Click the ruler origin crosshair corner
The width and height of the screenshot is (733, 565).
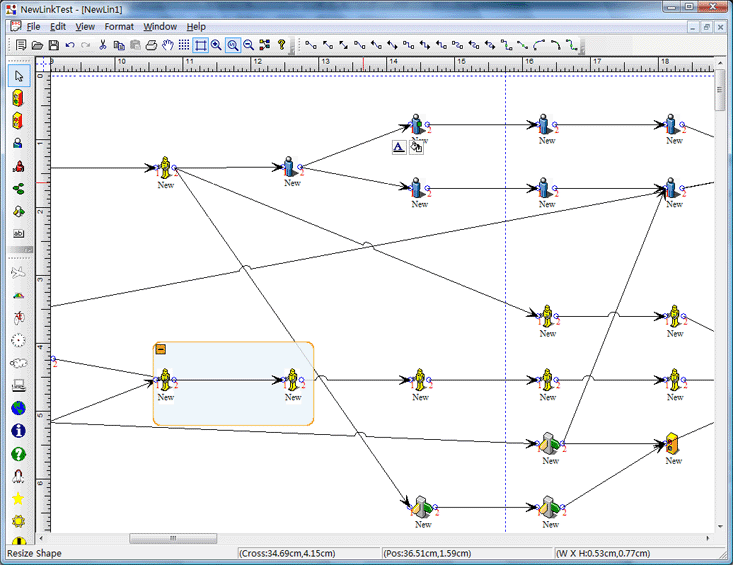tap(43, 64)
